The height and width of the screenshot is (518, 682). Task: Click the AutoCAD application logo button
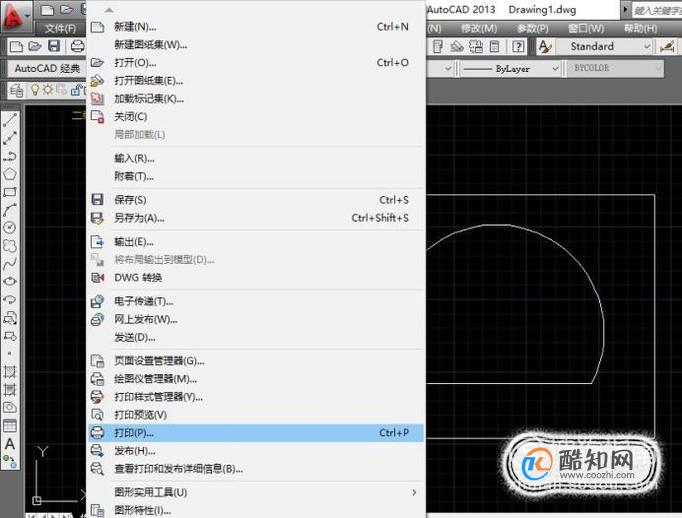tap(15, 16)
